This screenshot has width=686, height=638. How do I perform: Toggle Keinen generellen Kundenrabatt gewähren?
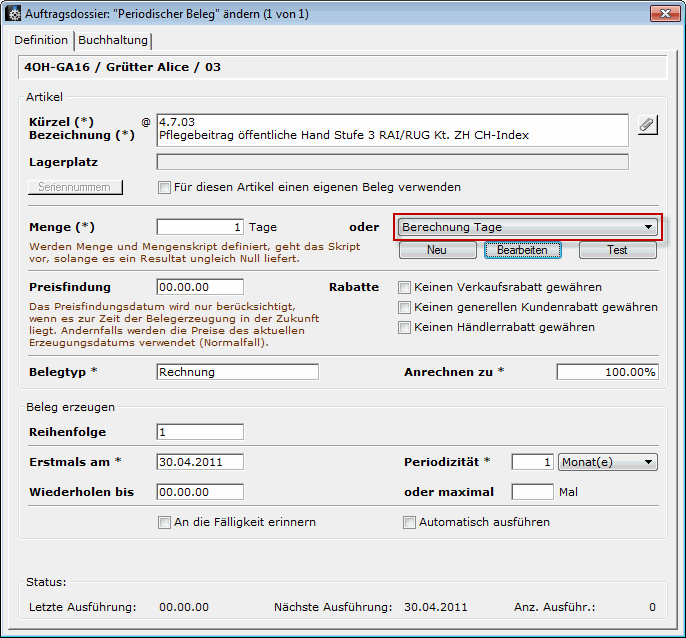(x=405, y=307)
